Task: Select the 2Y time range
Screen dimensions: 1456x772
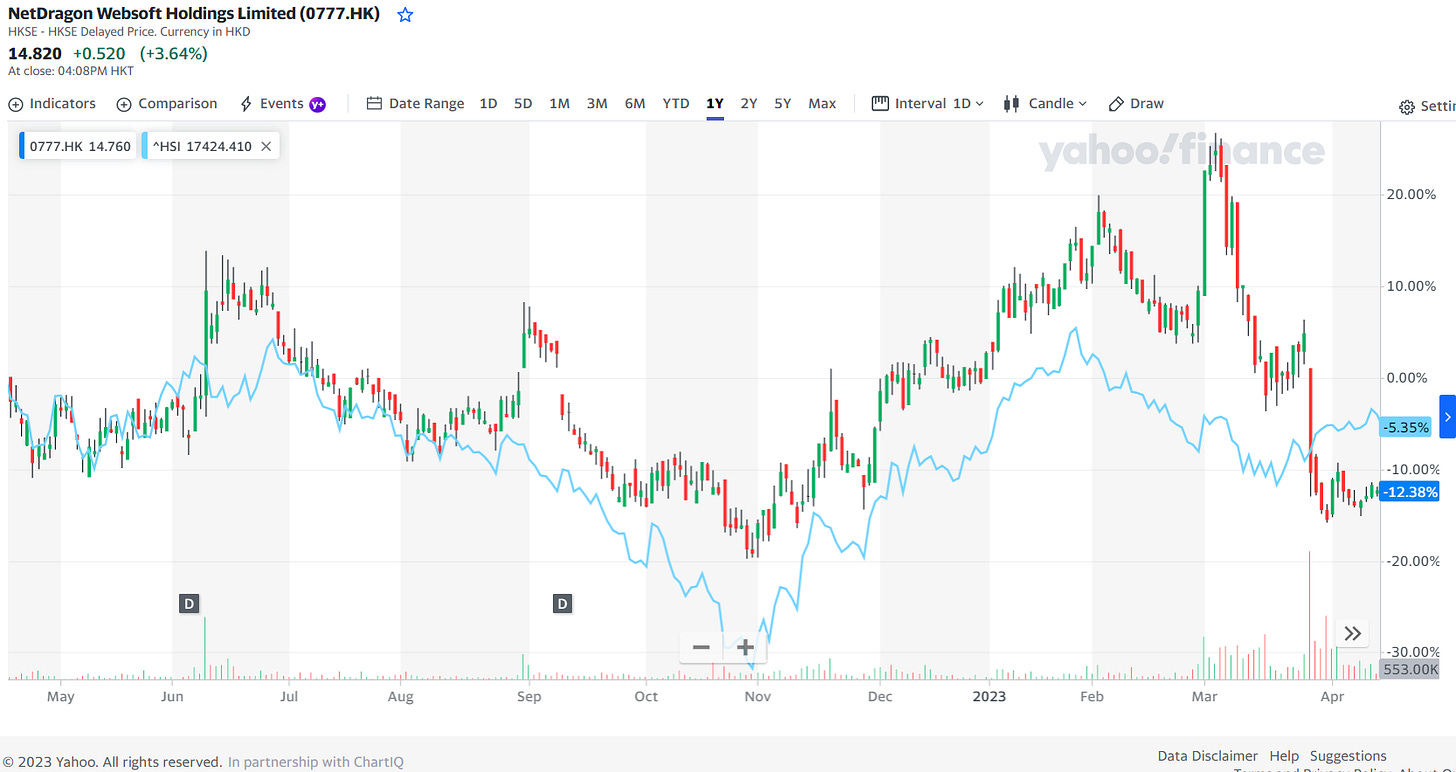Action: coord(749,104)
